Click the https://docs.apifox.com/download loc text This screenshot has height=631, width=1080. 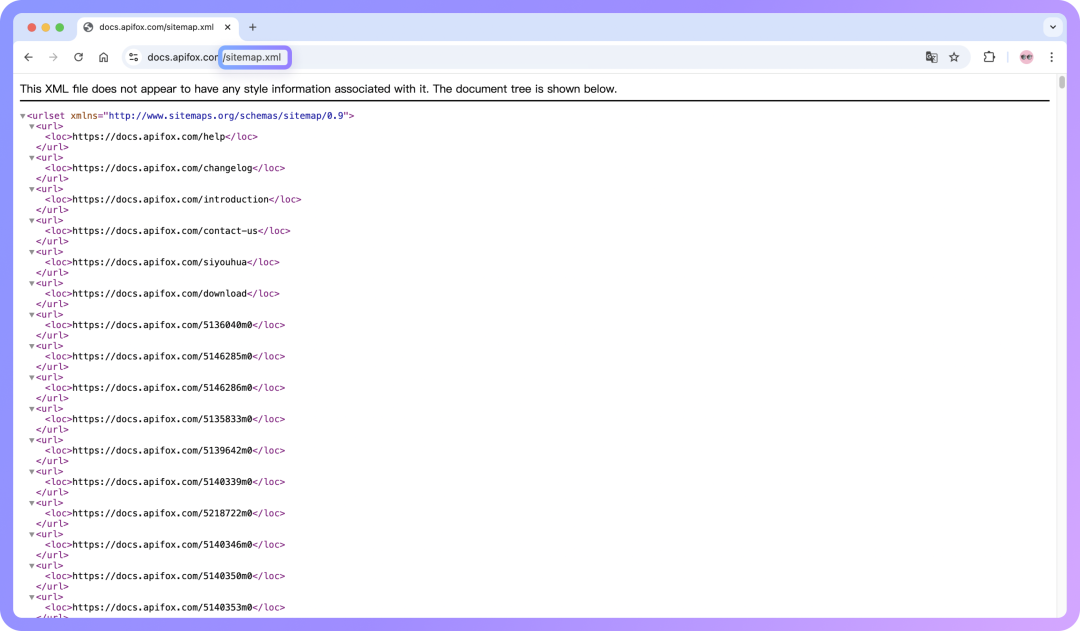160,293
